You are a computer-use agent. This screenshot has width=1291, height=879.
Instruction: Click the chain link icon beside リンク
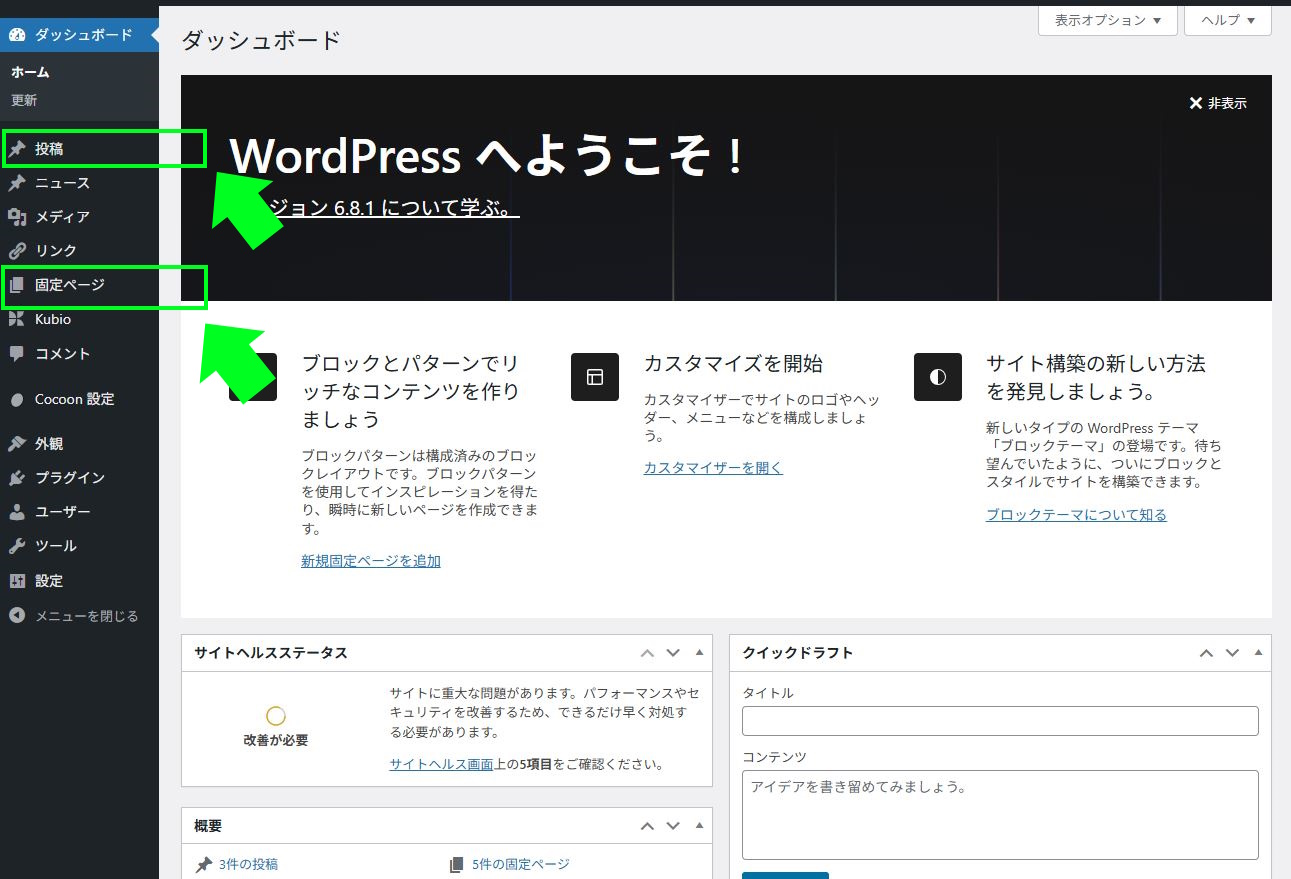click(x=17, y=251)
